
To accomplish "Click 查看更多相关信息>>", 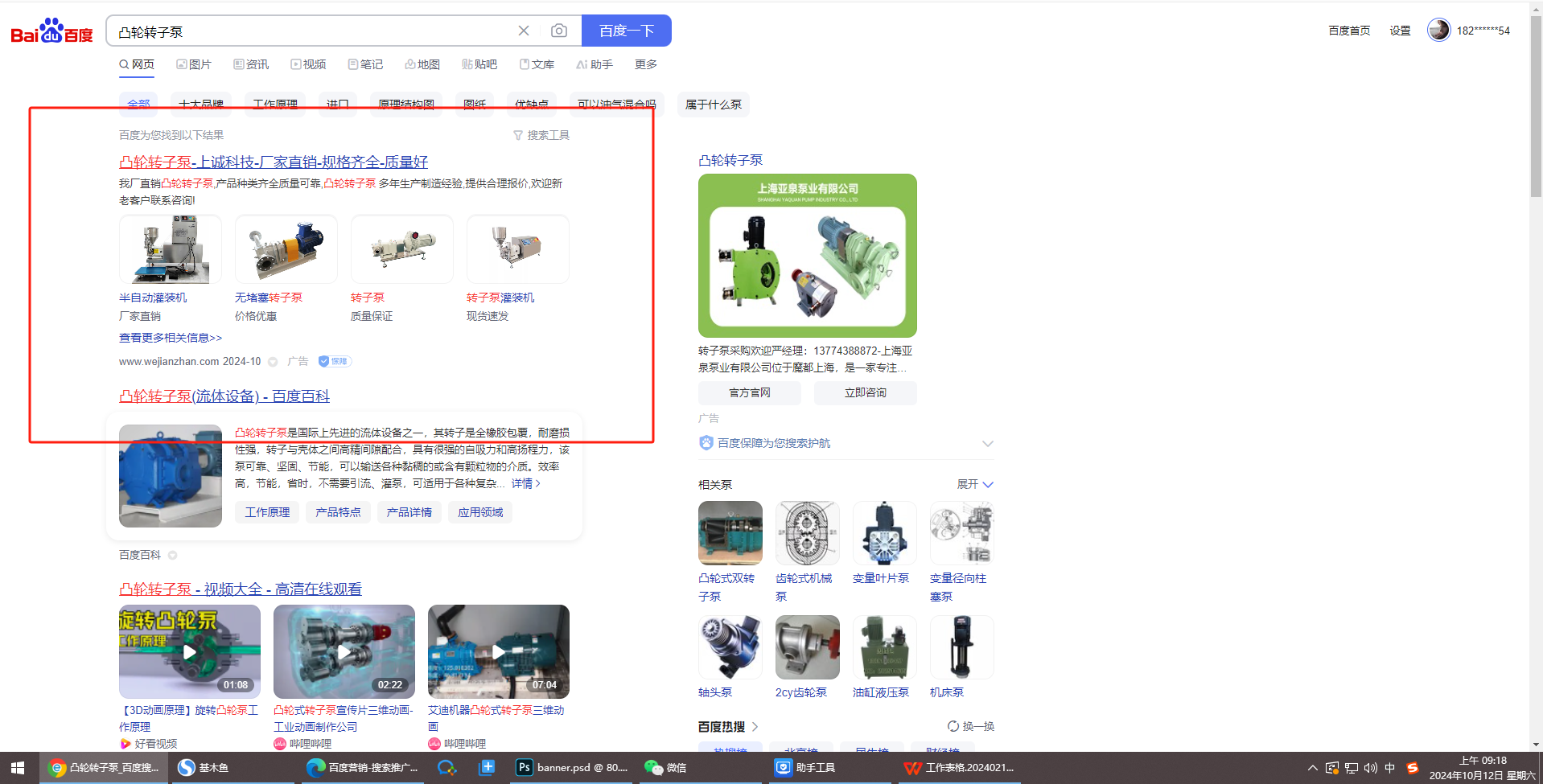I will 171,338.
